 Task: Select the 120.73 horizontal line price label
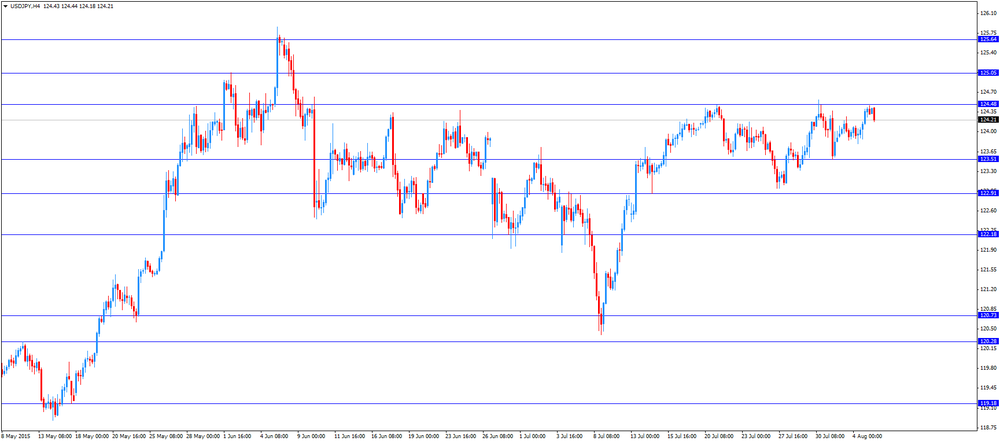click(x=987, y=315)
